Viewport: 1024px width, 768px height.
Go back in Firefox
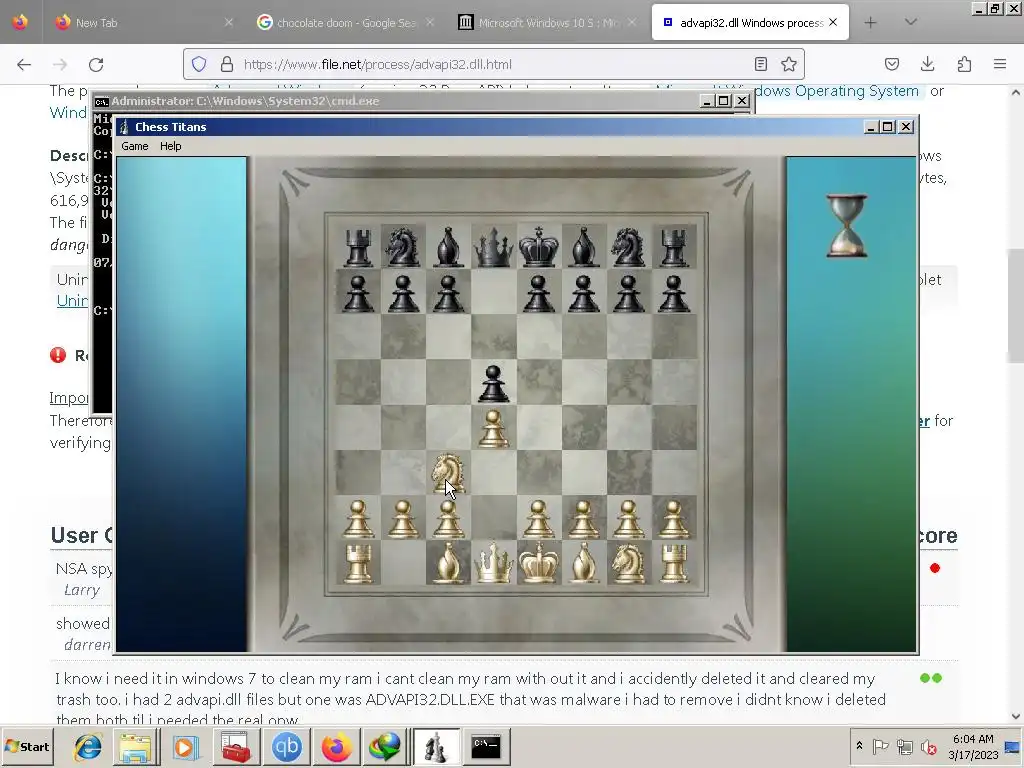(24, 64)
